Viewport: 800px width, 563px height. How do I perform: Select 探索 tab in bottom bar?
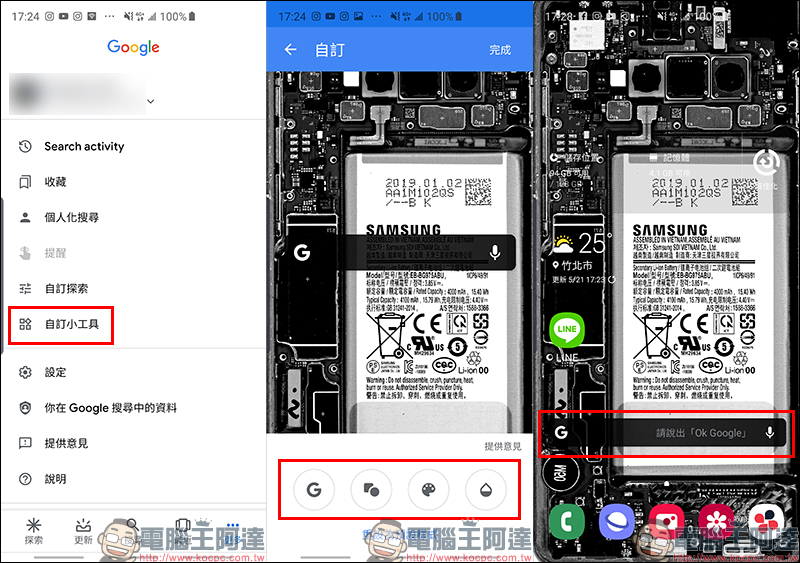tap(34, 531)
